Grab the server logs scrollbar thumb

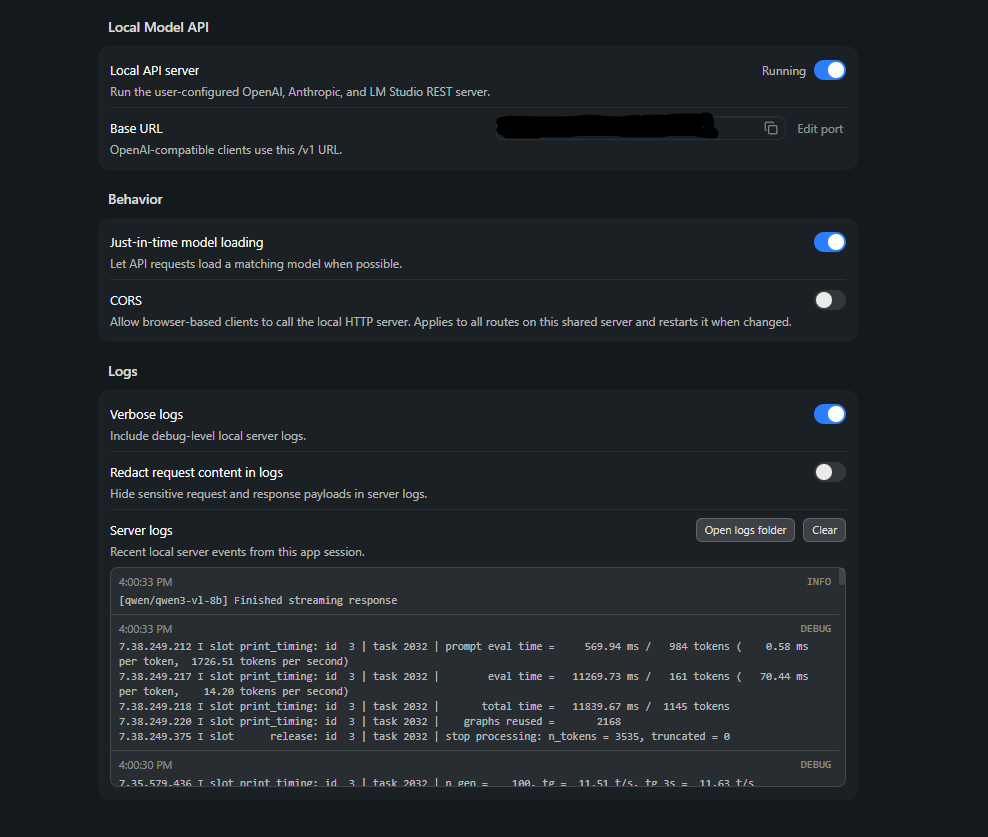[842, 577]
